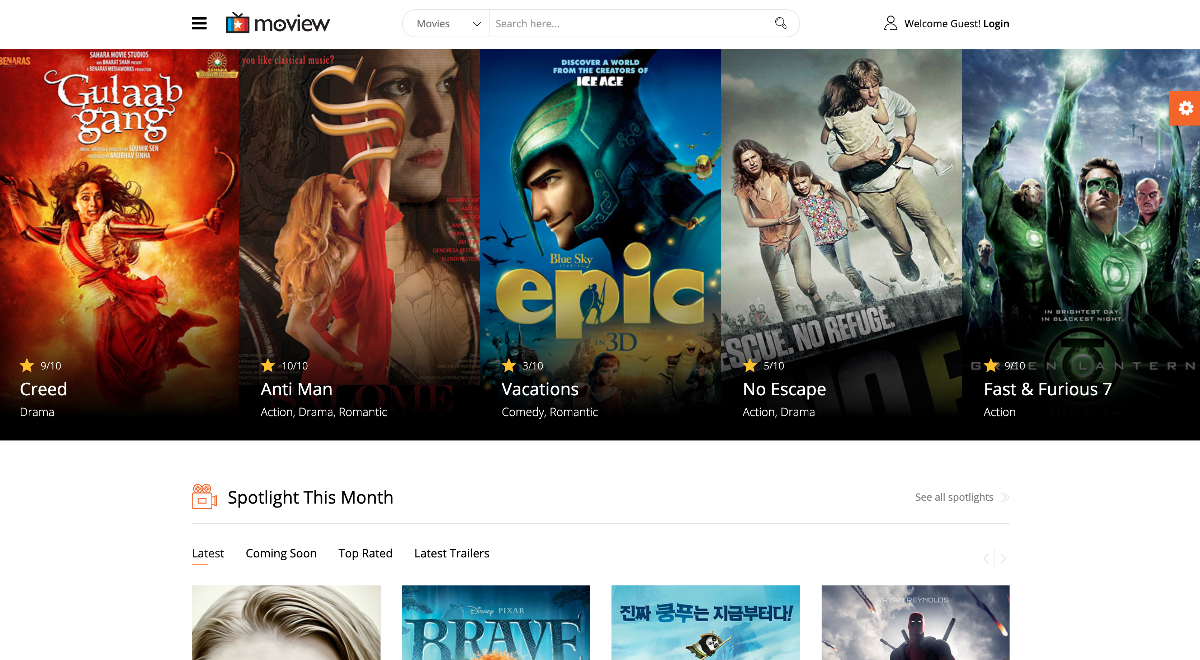This screenshot has height=660, width=1200.
Task: Click the Anti Man title
Action: pos(297,389)
